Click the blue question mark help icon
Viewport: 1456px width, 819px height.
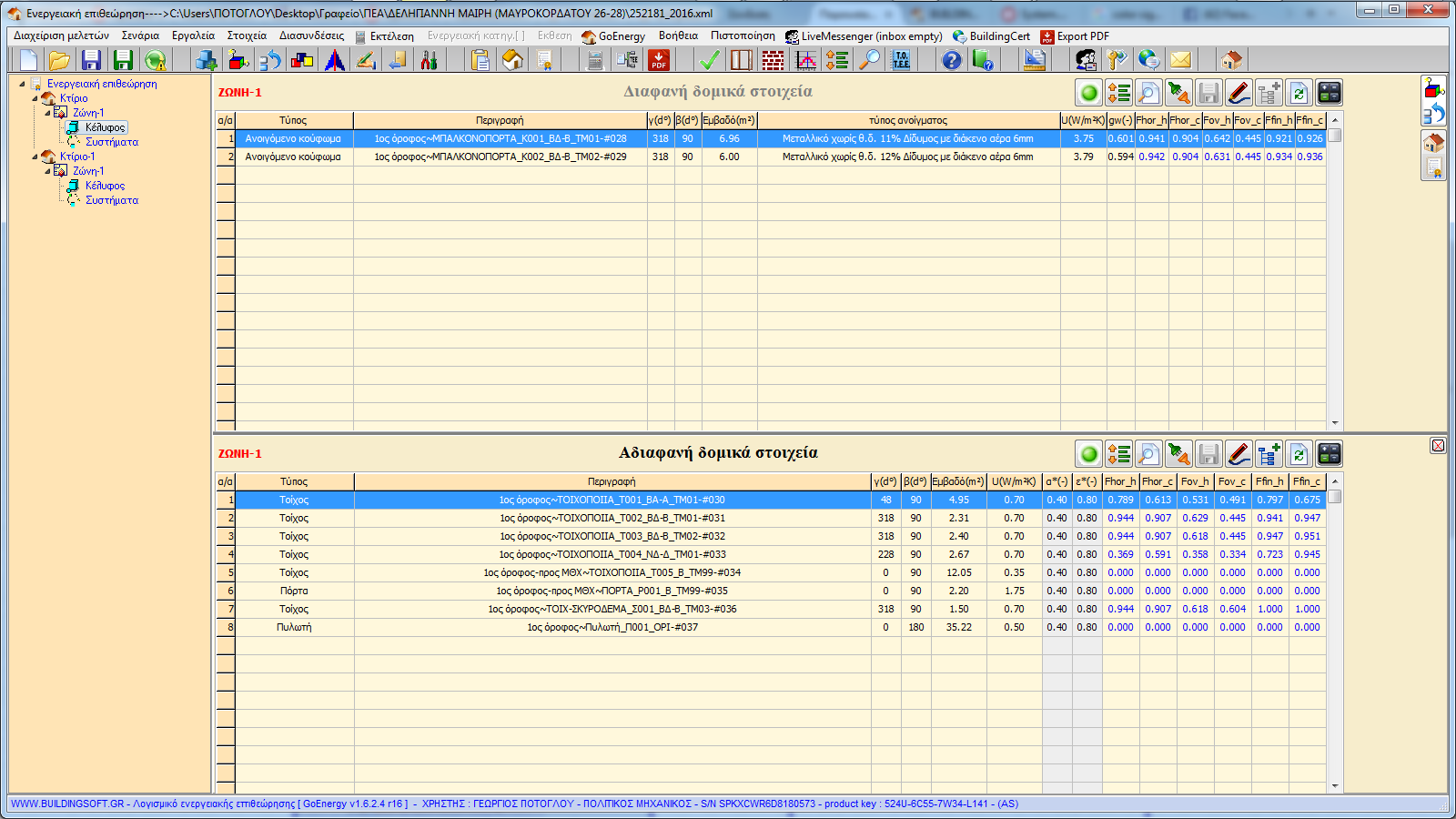click(x=951, y=60)
